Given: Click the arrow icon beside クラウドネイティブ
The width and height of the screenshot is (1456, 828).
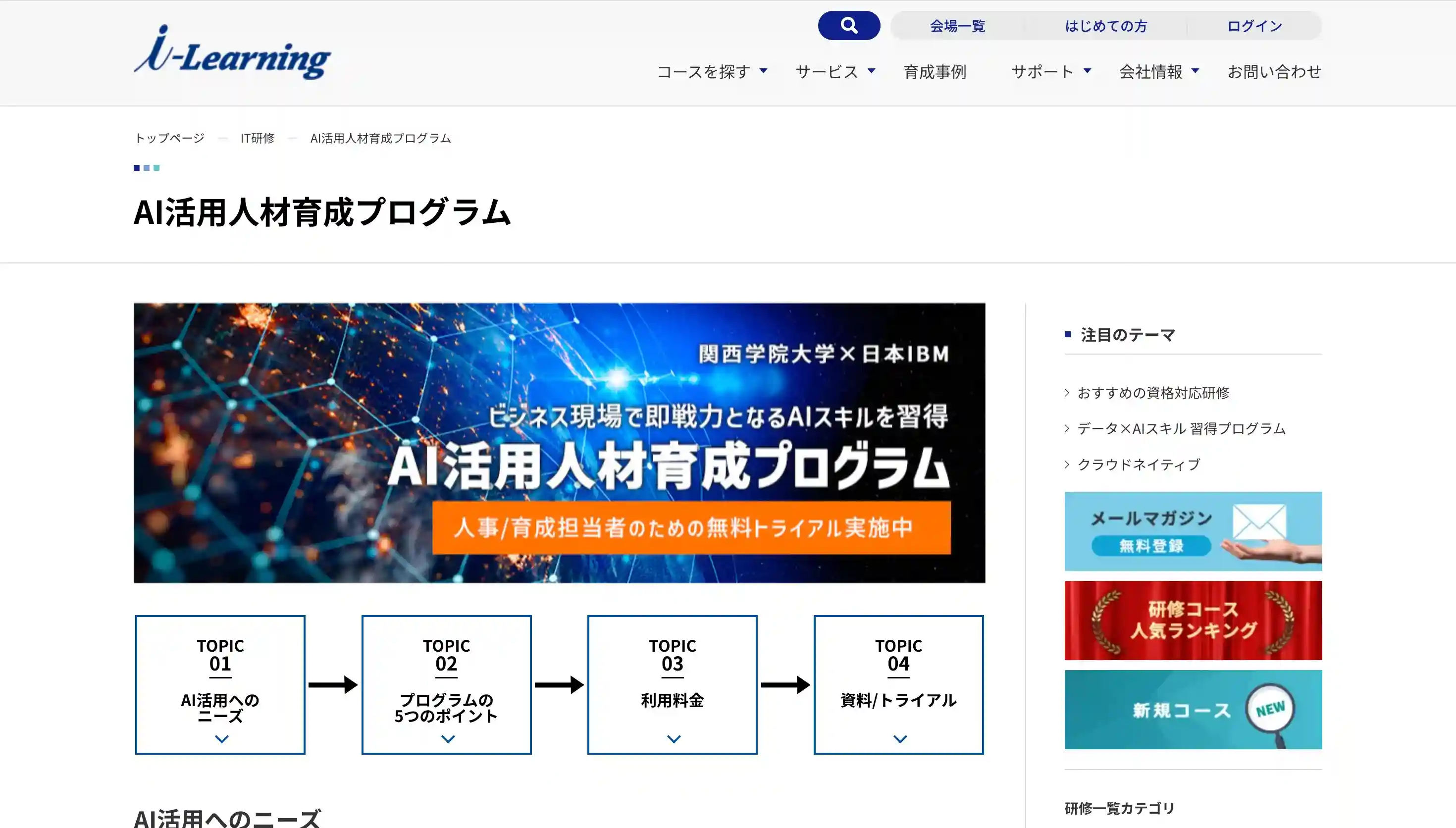Looking at the screenshot, I should 1067,465.
